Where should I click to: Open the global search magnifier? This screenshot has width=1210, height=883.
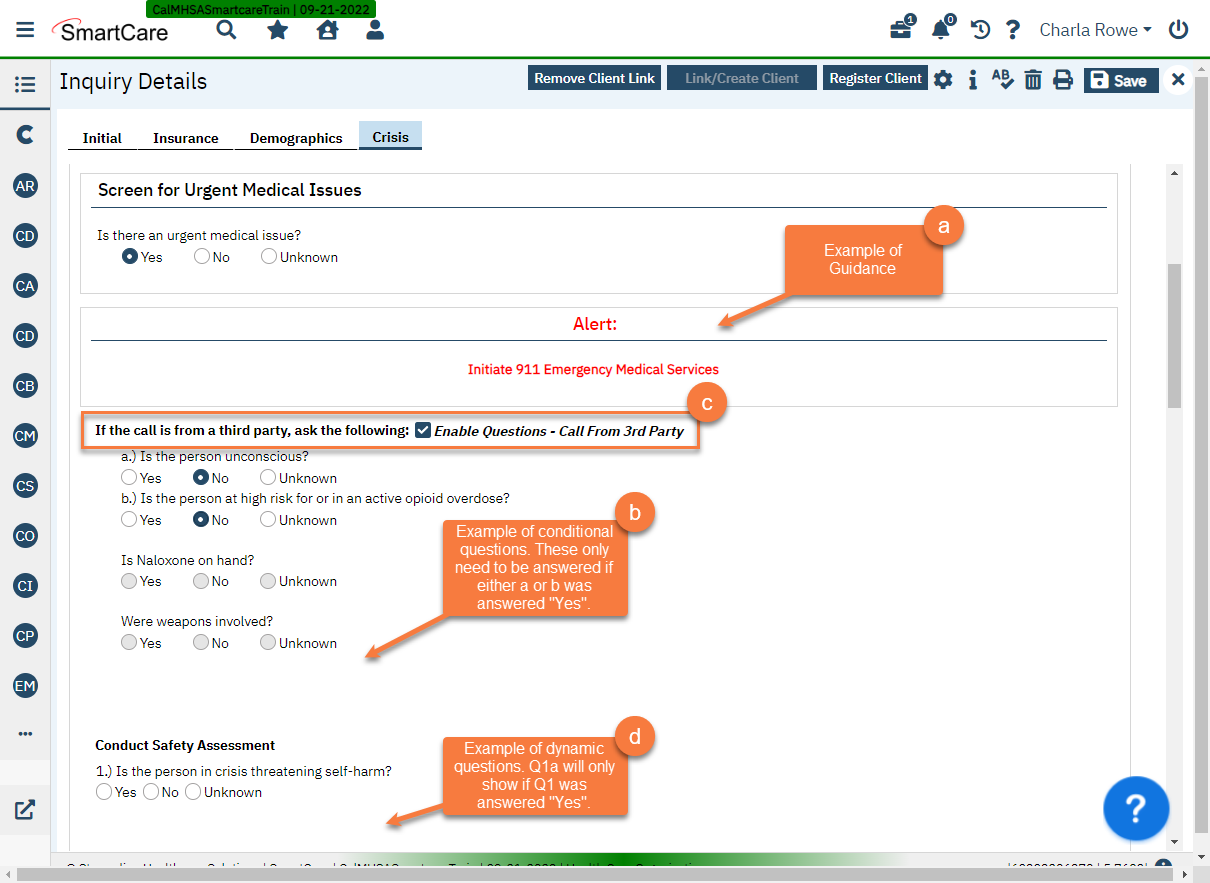point(226,29)
